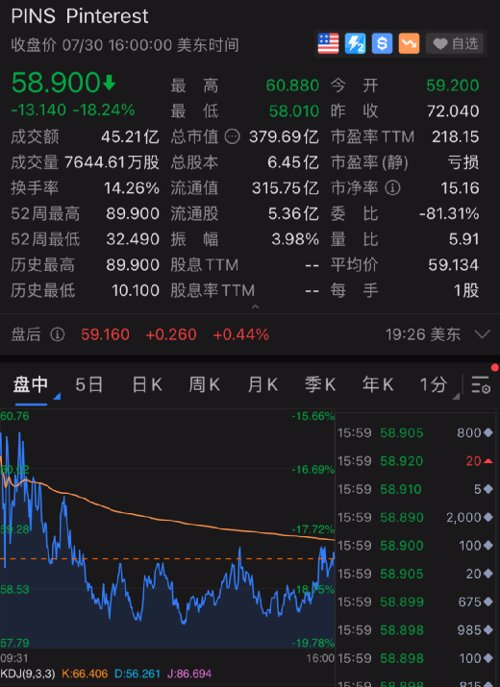Screen dimensions: 500x687
Task: Open the 季K chart tab
Action: [320, 385]
